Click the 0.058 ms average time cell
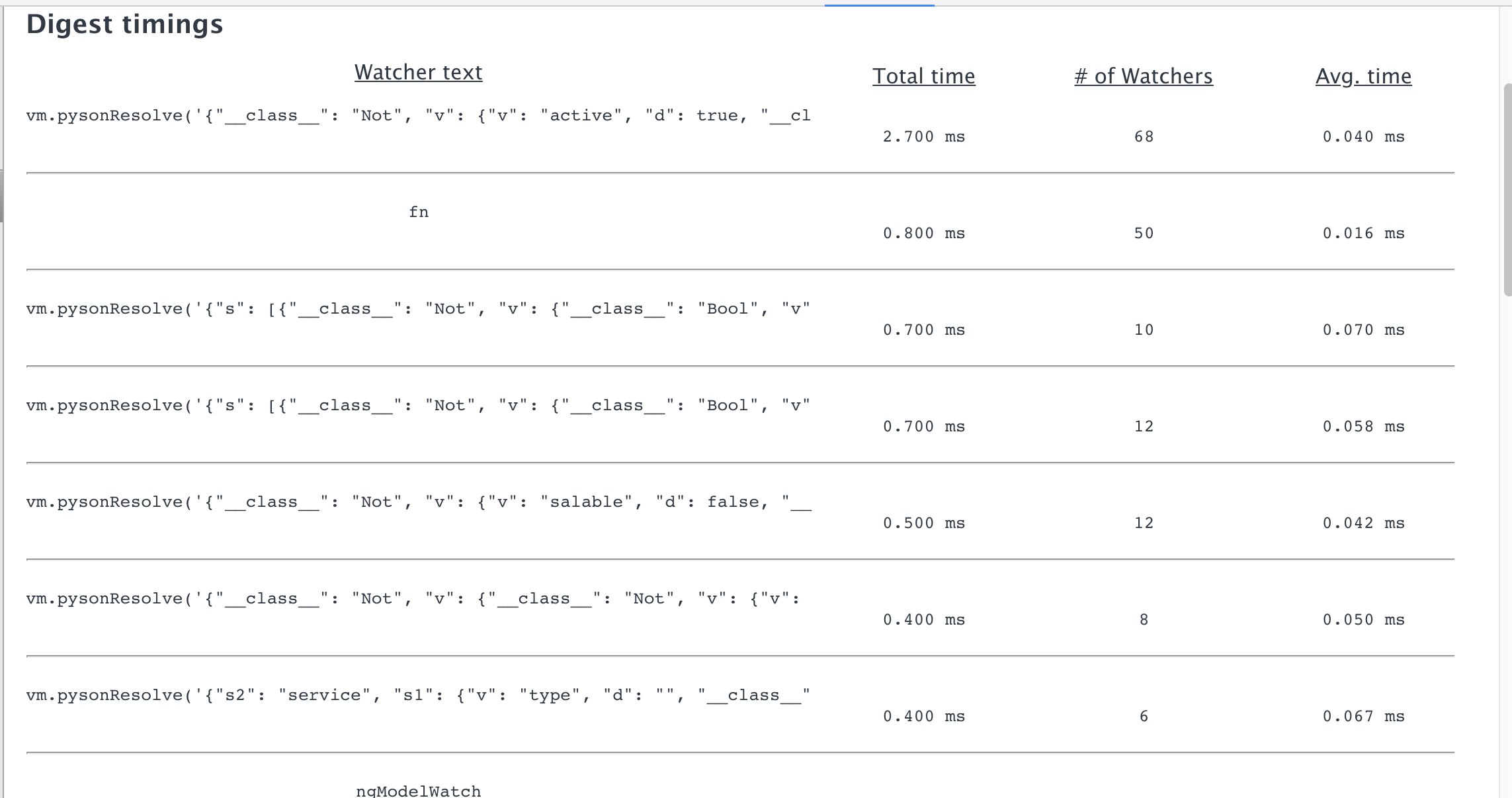 1363,427
